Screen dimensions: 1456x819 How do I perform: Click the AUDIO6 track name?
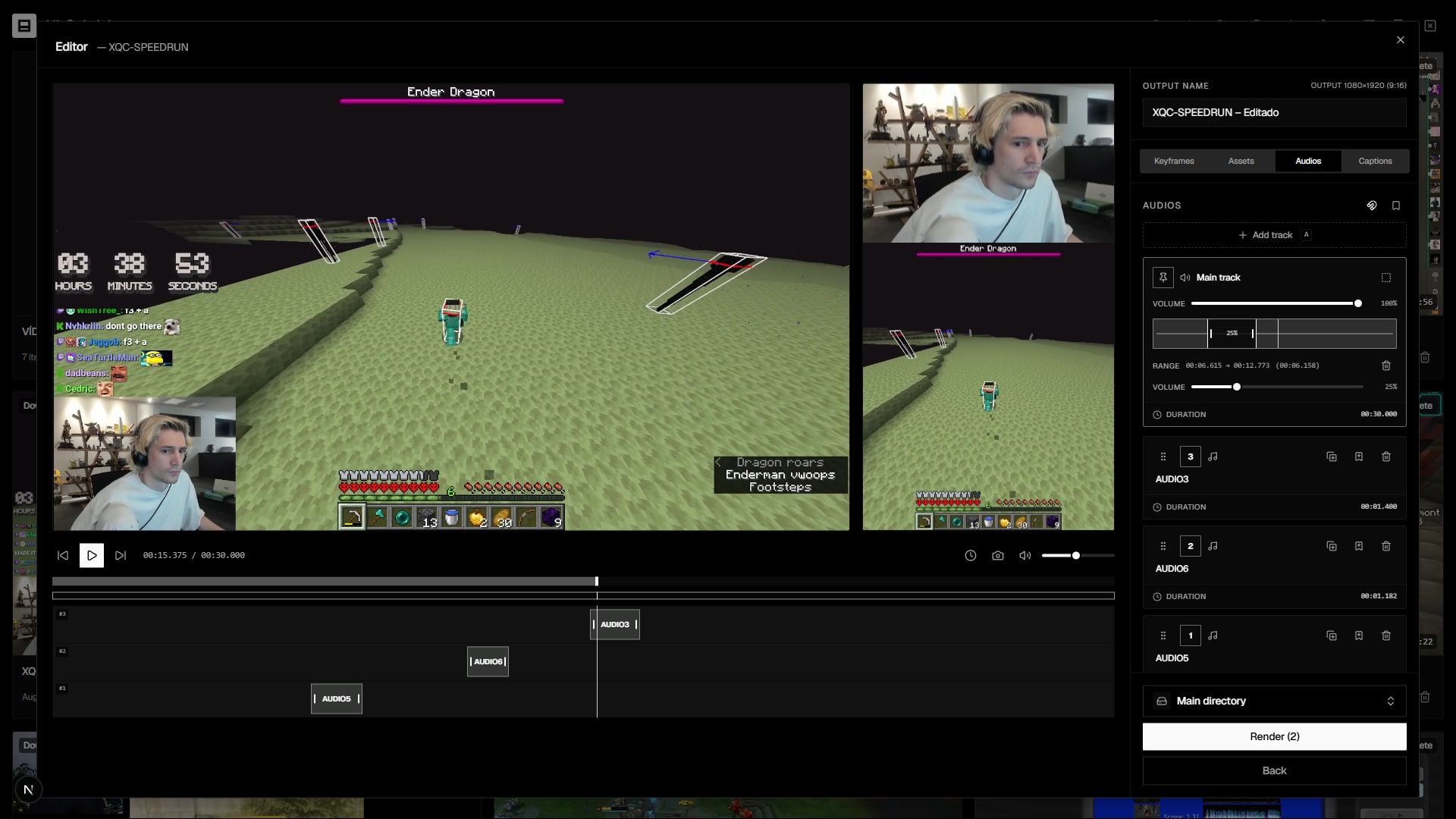pos(1172,569)
